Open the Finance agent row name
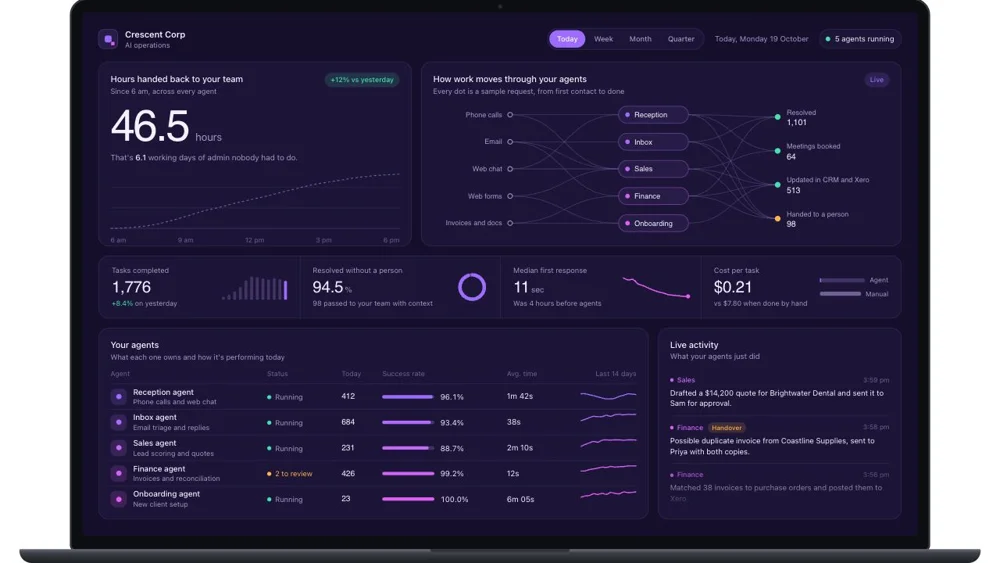Viewport: 1000px width, 563px height. tap(159, 469)
